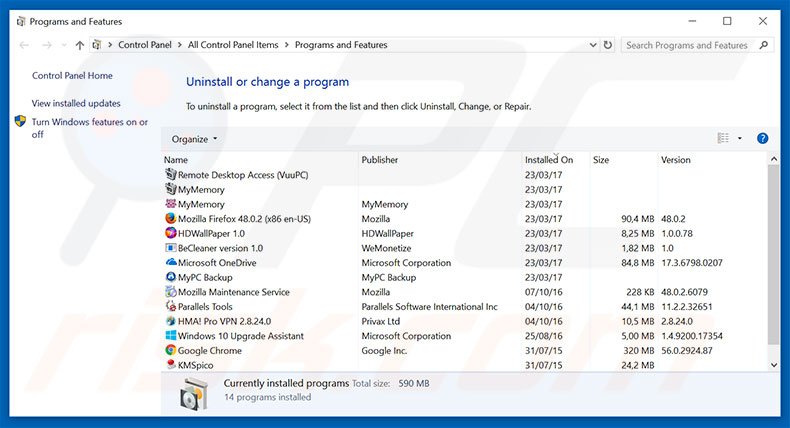Navigate to All Control Panel Items breadcrumb

point(233,45)
